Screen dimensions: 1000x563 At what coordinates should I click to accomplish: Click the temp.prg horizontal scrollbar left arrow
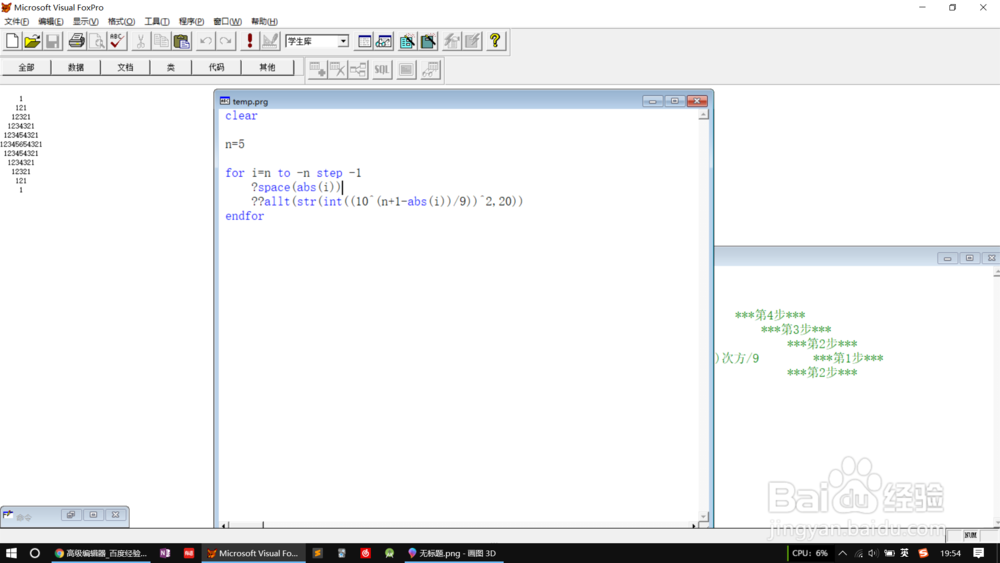click(224, 525)
